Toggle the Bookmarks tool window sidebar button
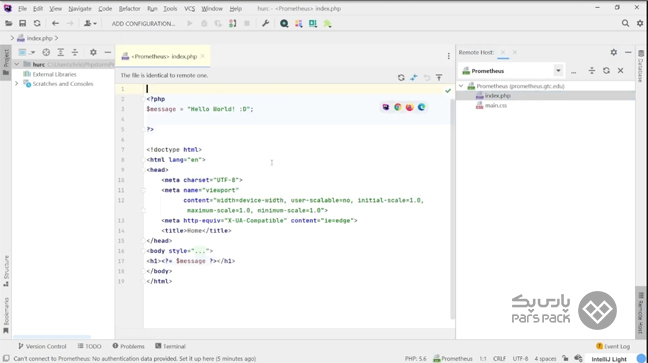The width and height of the screenshot is (648, 363). (6, 315)
